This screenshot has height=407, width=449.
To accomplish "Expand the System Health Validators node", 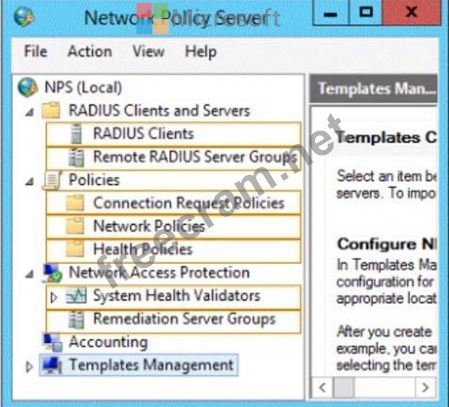I will [54, 297].
